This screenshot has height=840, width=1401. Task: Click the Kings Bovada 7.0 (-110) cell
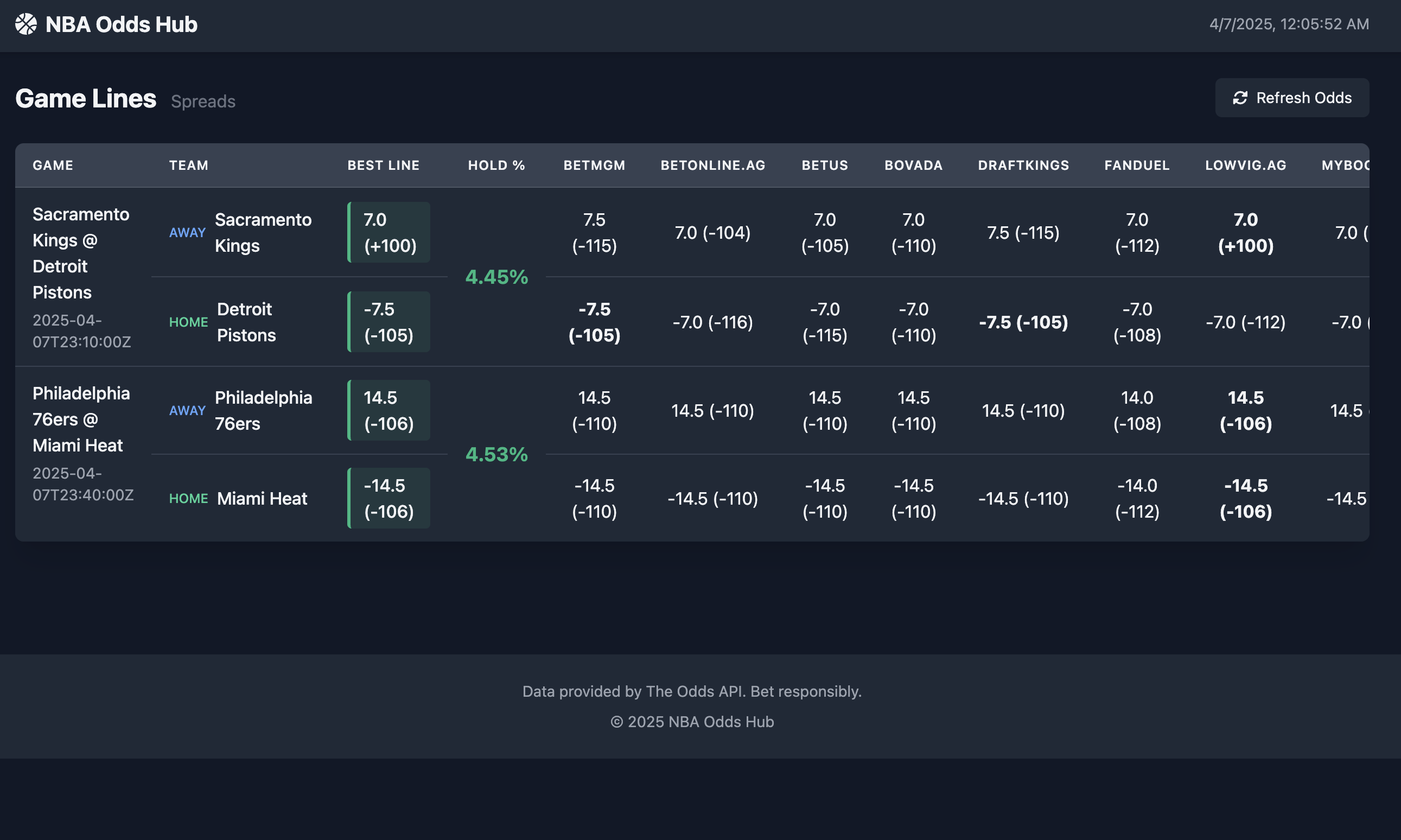click(x=913, y=232)
